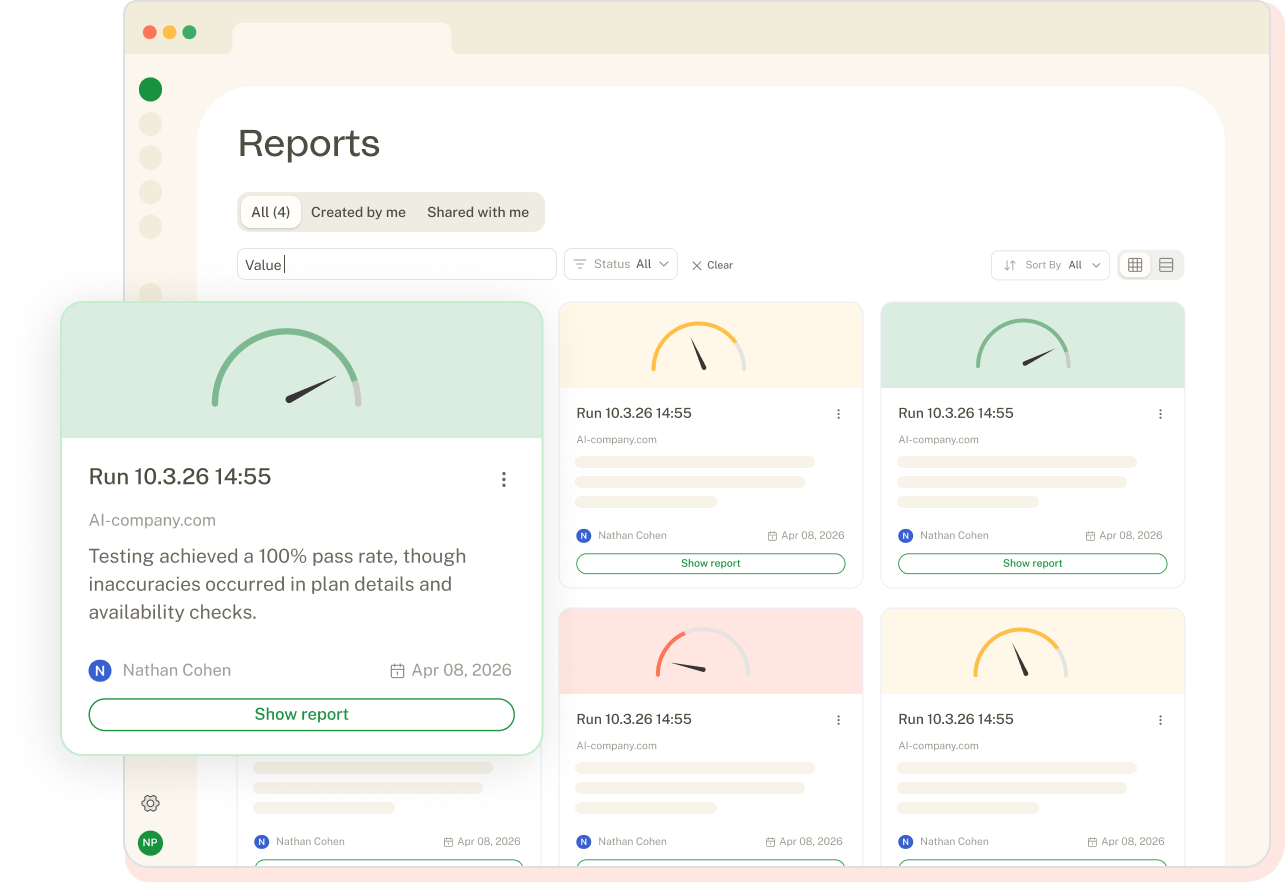Click the NP user avatar

(x=150, y=843)
